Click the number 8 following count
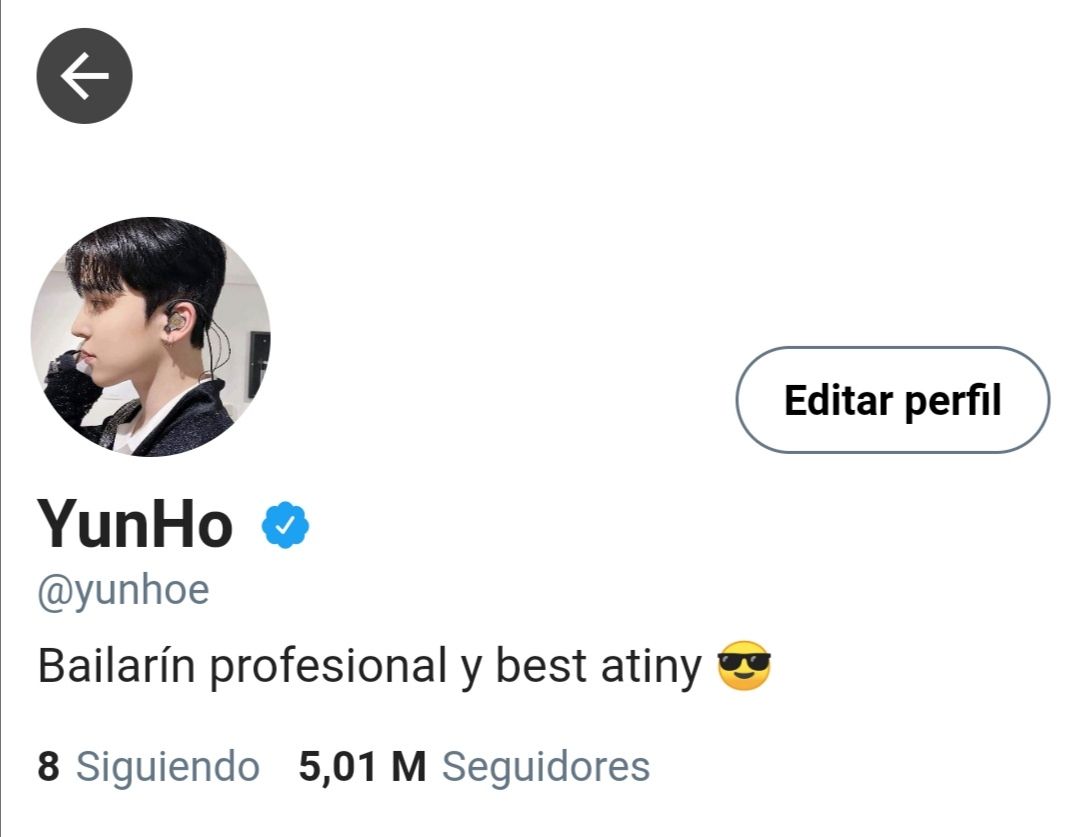Image resolution: width=1079 pixels, height=837 pixels. pyautogui.click(x=48, y=767)
